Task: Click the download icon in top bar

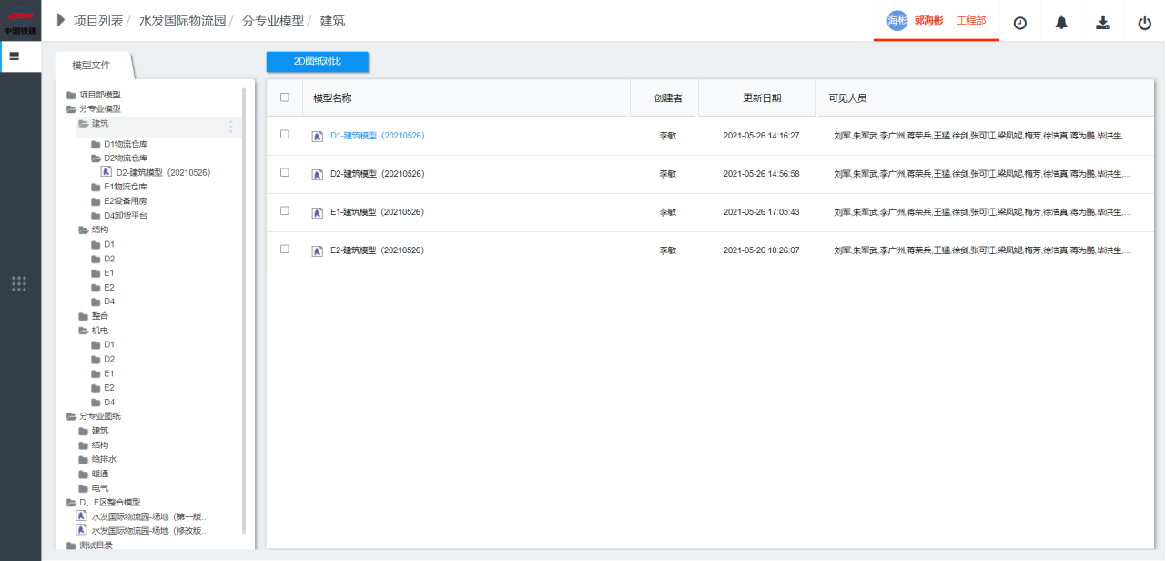Action: [x=1103, y=22]
